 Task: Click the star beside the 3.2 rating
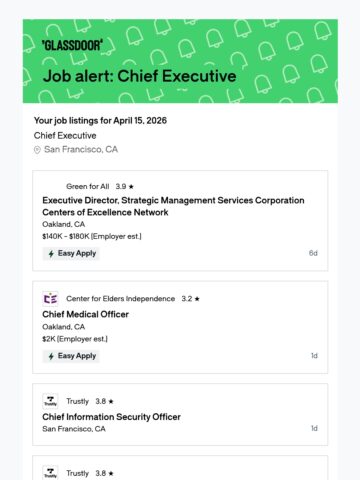(x=197, y=299)
